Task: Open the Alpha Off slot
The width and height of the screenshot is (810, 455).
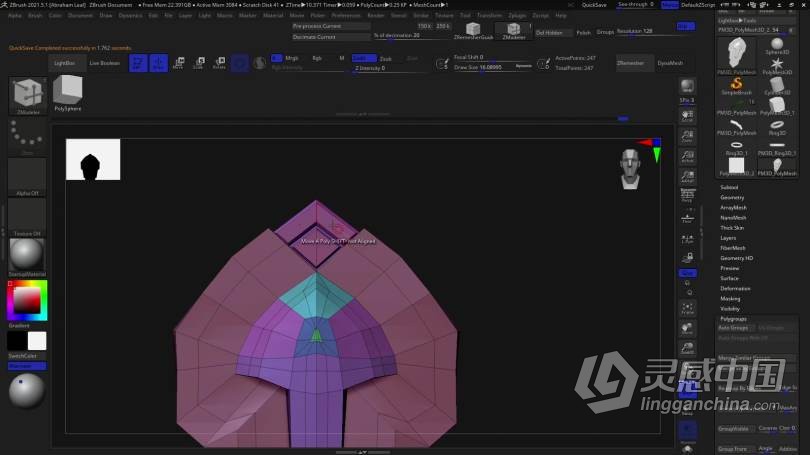Action: (27, 177)
